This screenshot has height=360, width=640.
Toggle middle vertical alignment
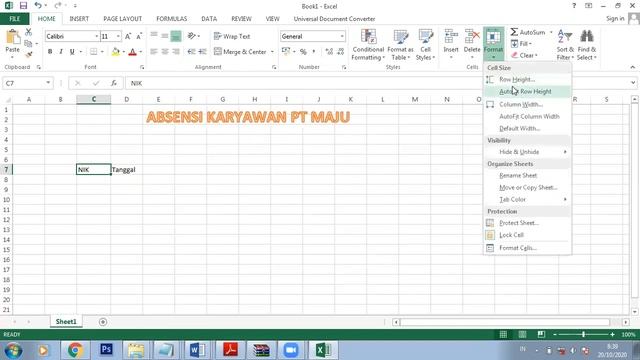point(164,36)
